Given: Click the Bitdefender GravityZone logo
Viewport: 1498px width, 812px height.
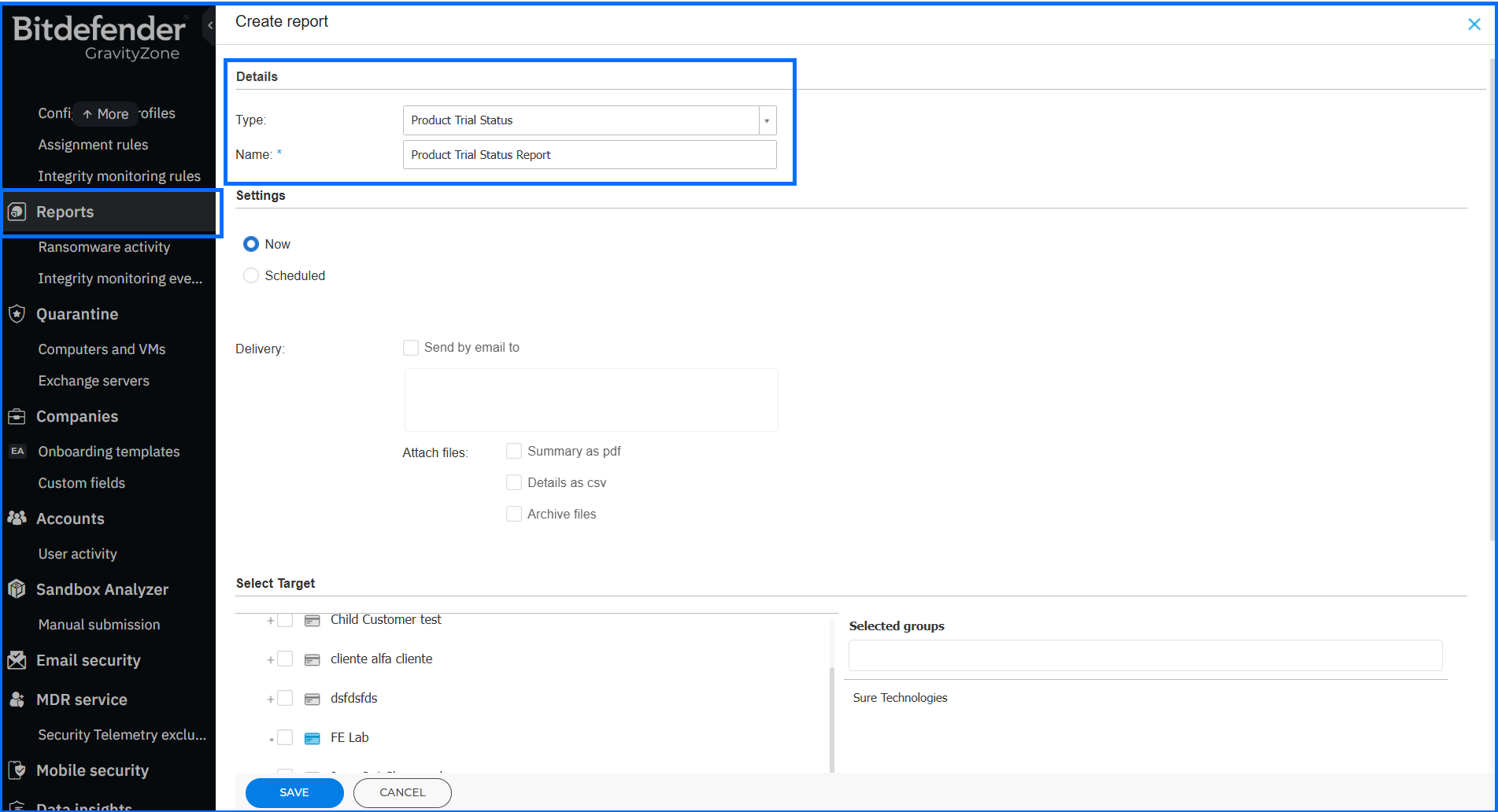Looking at the screenshot, I should pyautogui.click(x=100, y=37).
